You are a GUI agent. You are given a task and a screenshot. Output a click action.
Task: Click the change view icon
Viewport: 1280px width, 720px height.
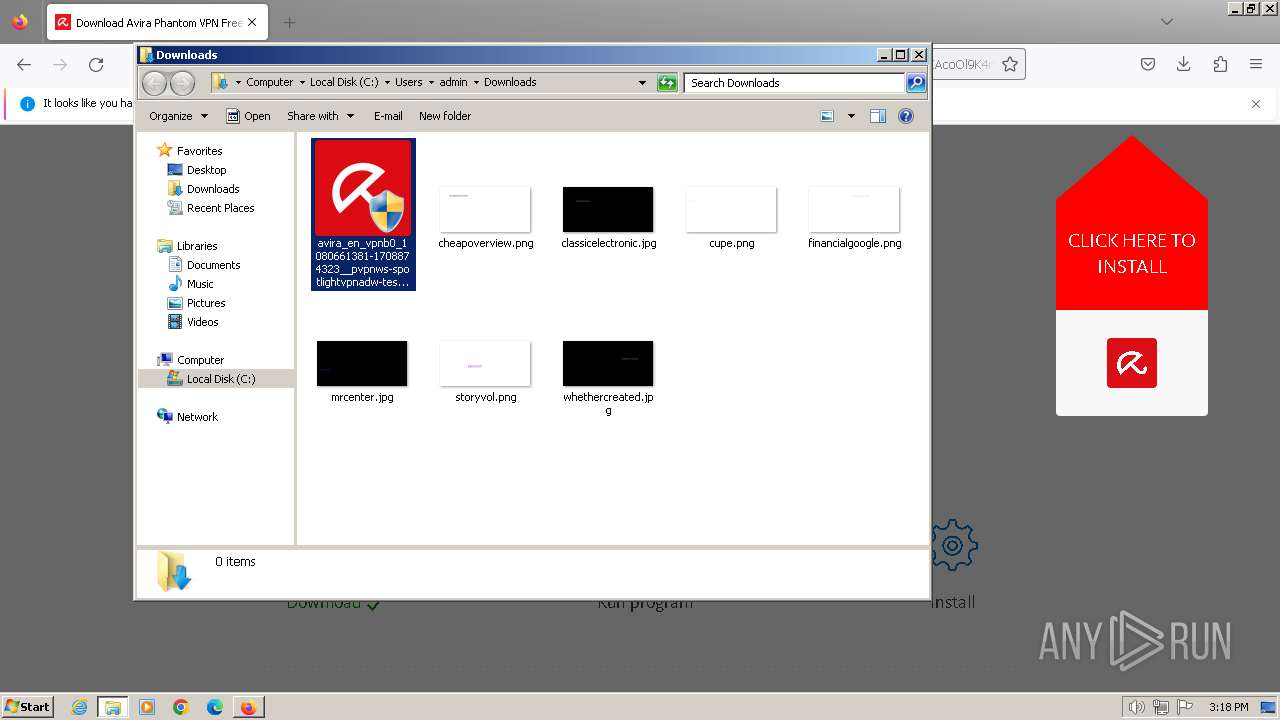827,116
